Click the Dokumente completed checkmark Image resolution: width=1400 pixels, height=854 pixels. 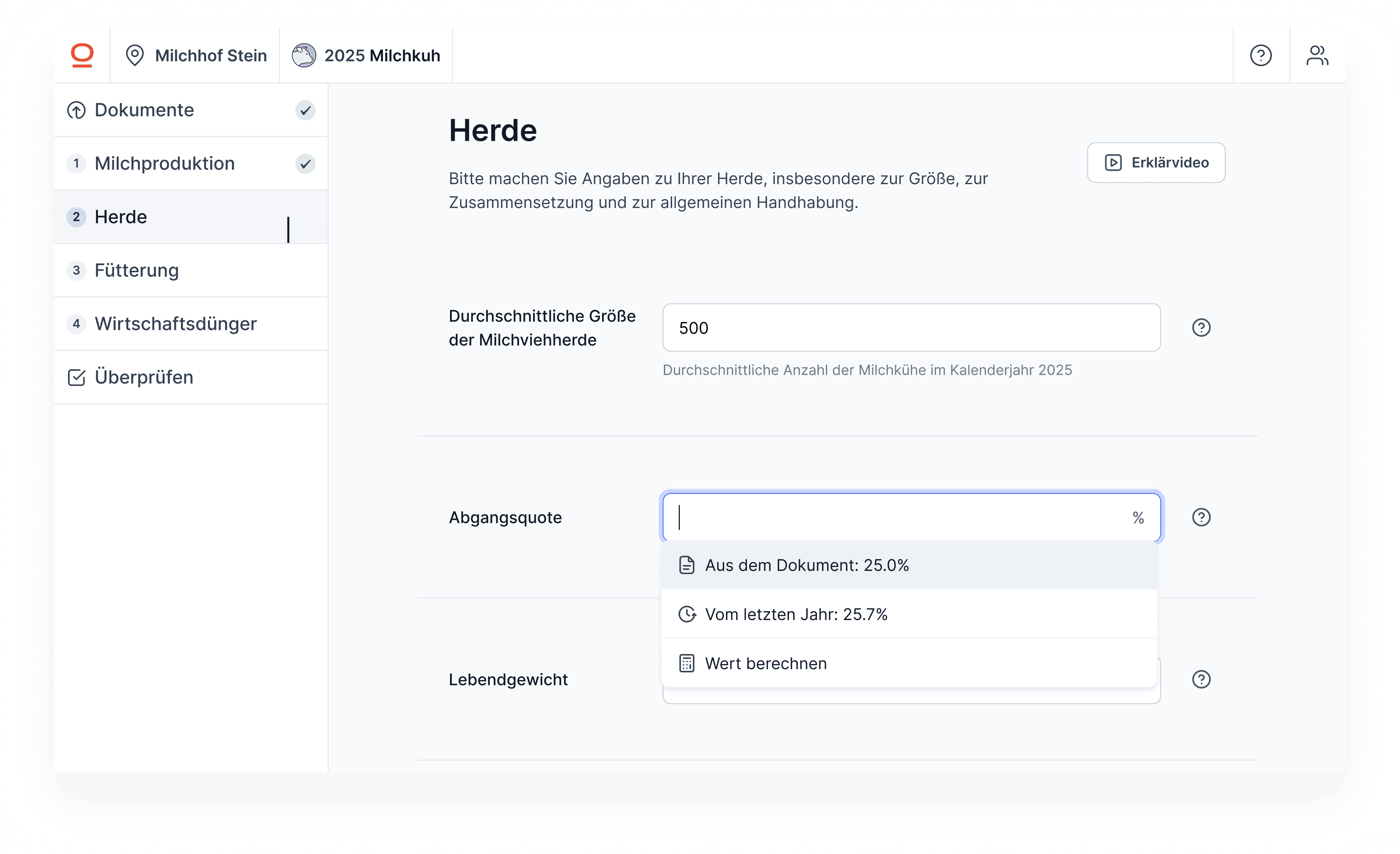[305, 110]
